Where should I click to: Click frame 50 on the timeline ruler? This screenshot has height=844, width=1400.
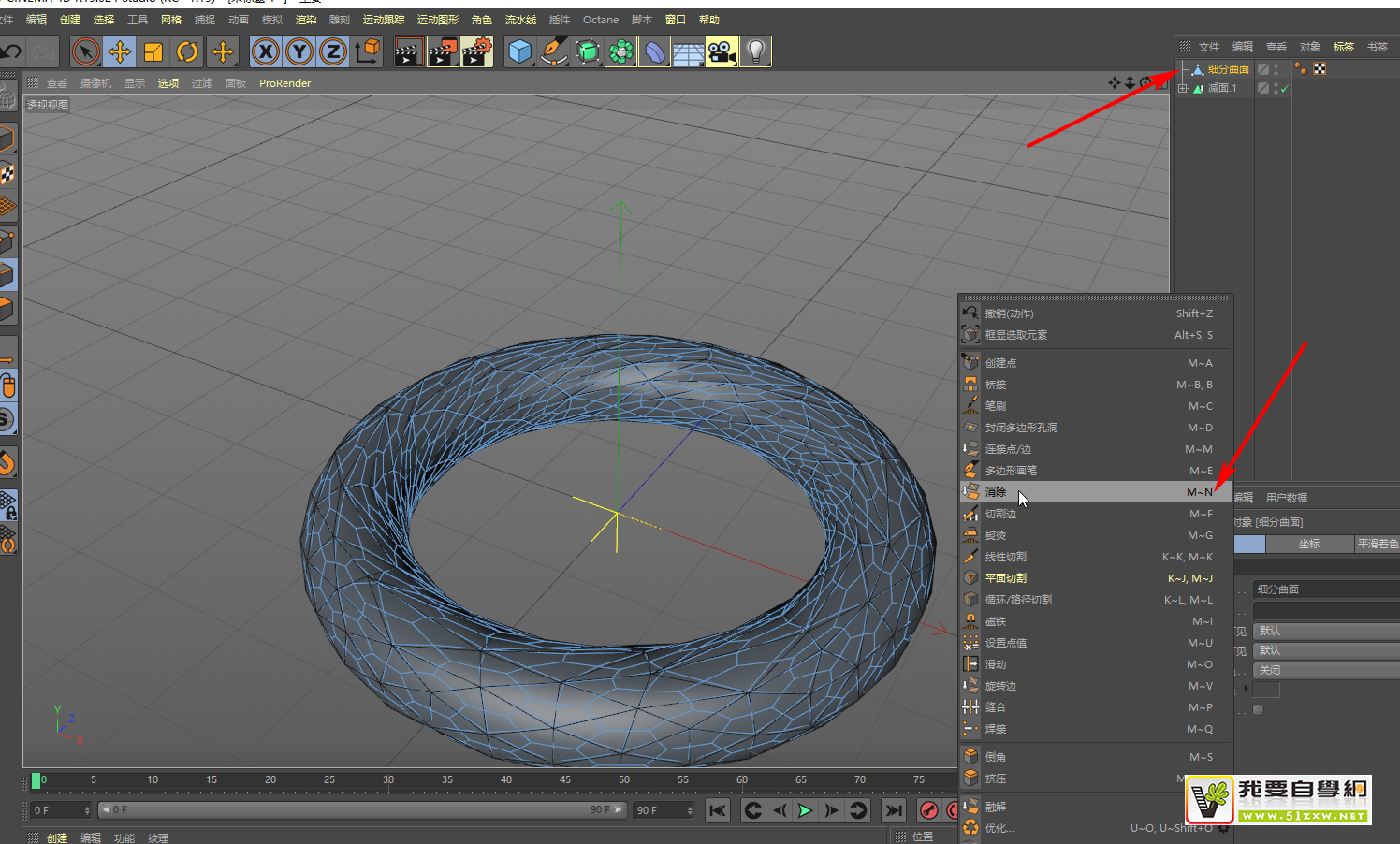624,779
